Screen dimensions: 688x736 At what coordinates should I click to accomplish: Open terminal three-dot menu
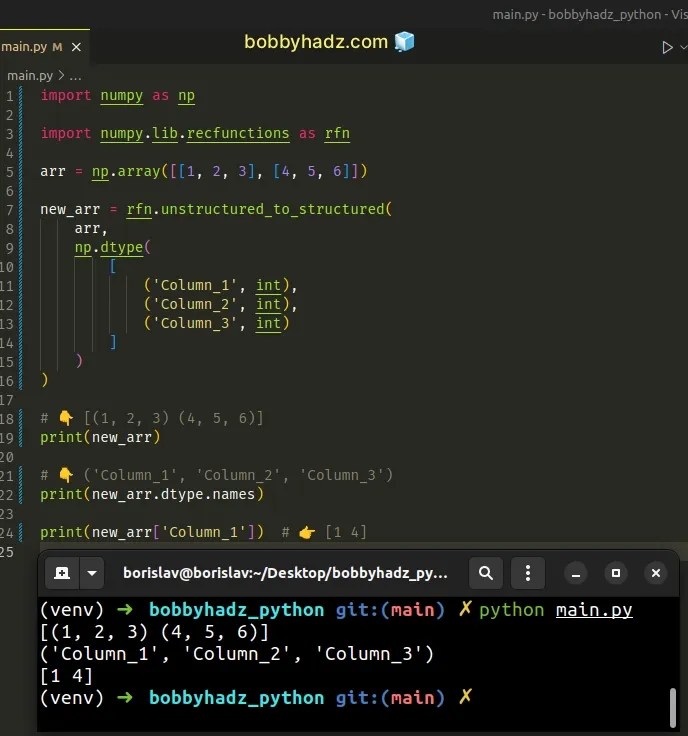click(528, 573)
